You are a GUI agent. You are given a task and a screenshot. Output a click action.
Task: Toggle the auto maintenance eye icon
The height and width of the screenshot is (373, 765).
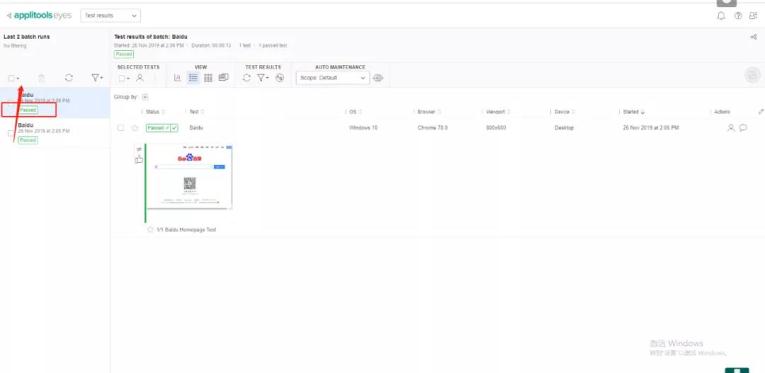(378, 78)
